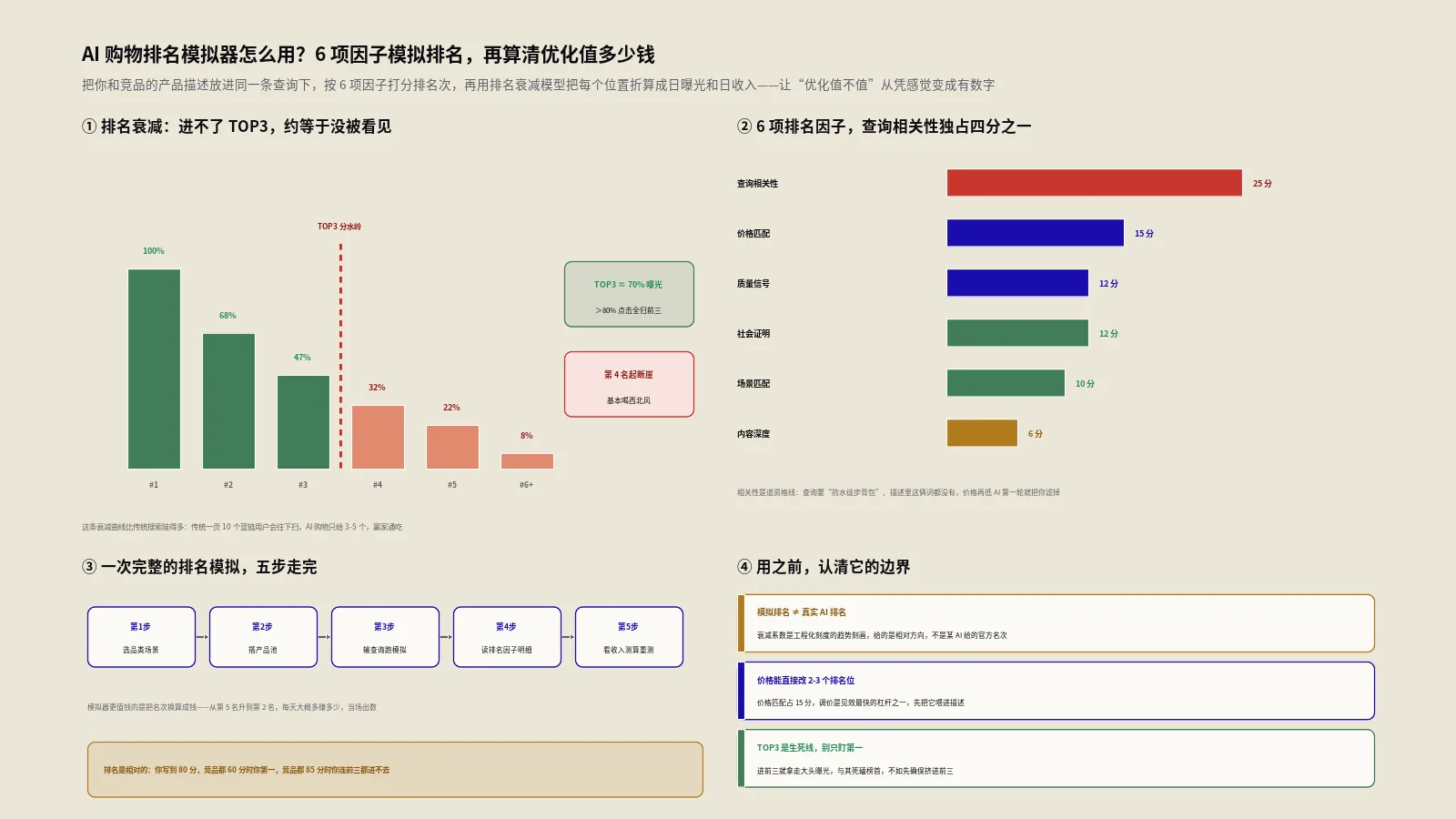Click the 6 分 score value

click(x=1036, y=434)
